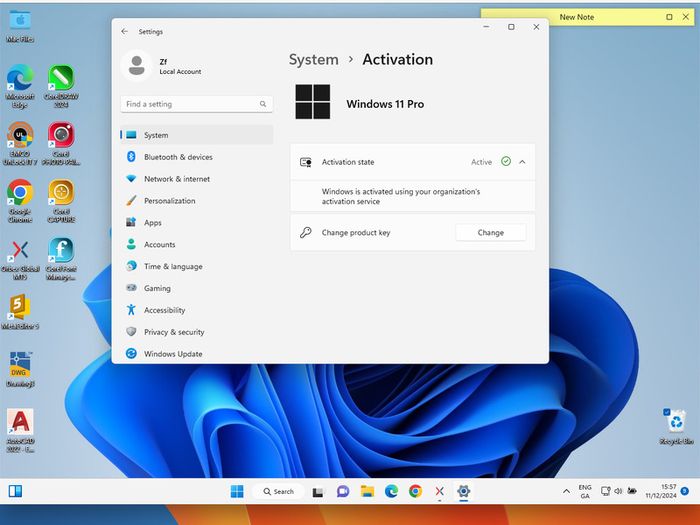Image resolution: width=700 pixels, height=525 pixels.
Task: Open Network & internet settings
Action: pos(197,179)
